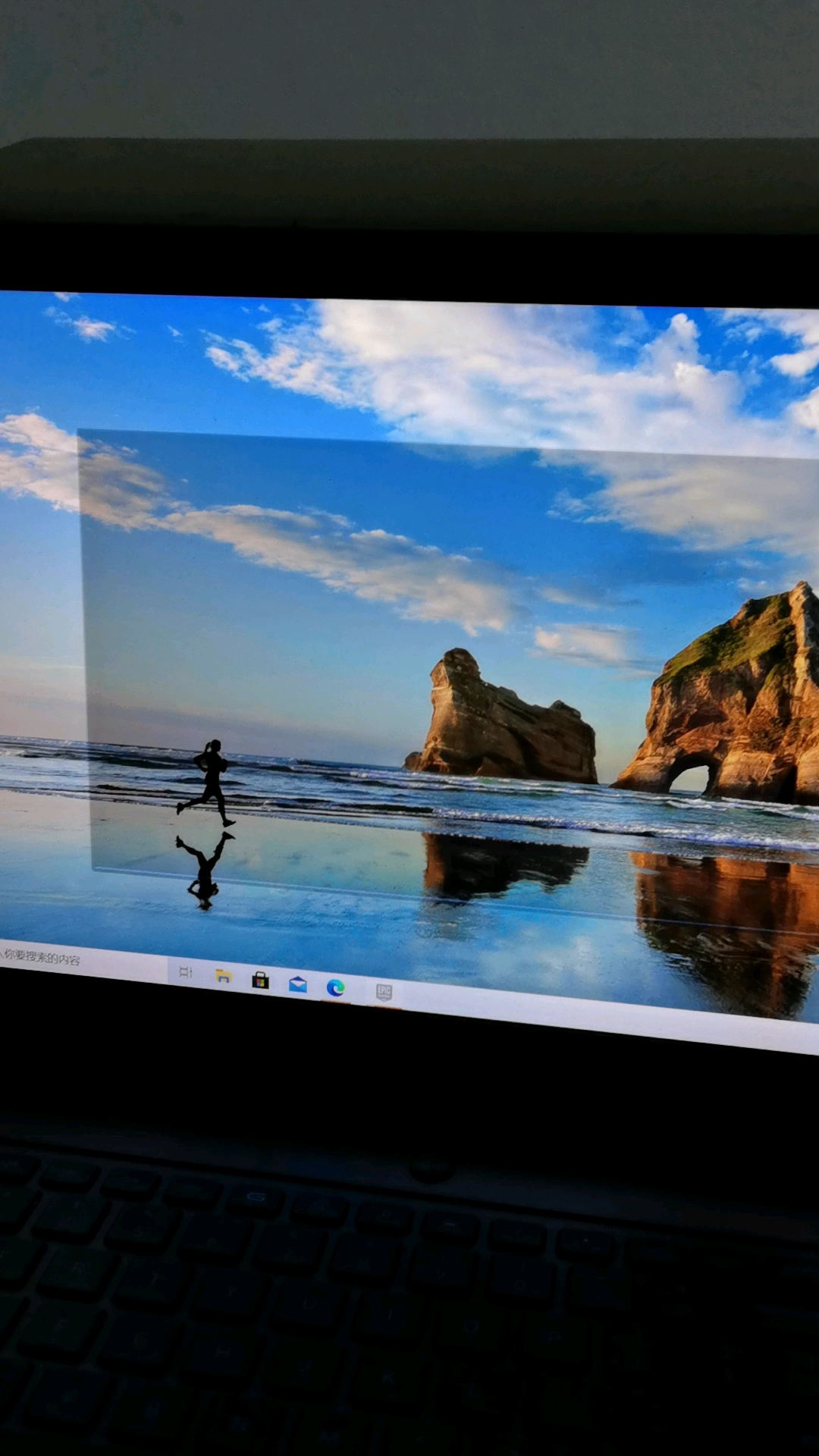Click the running person silhouette on the wallpaper

coord(210,783)
